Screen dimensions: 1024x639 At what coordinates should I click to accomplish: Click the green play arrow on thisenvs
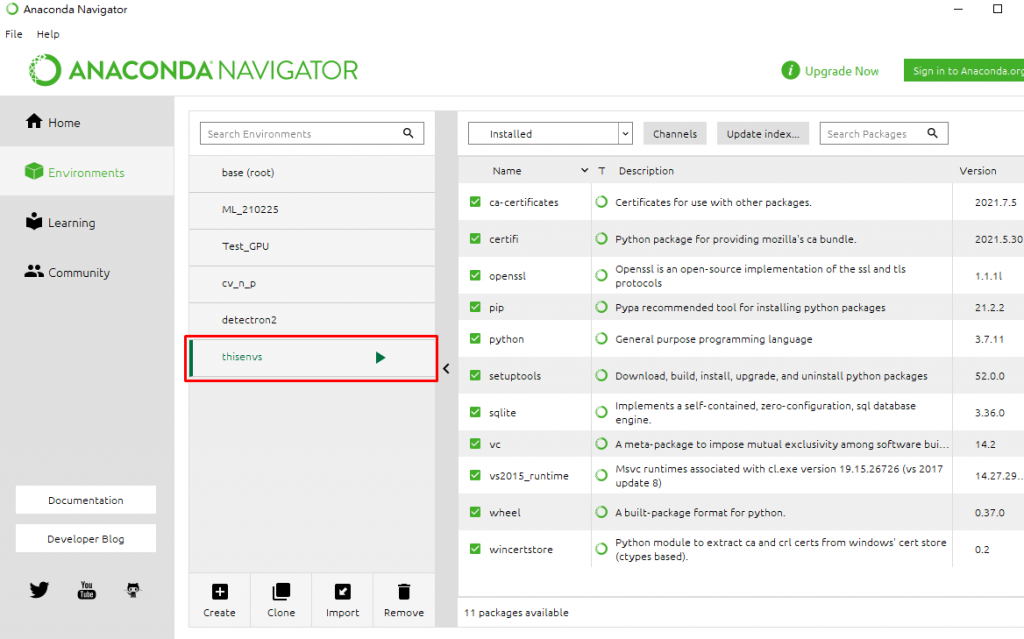point(380,357)
